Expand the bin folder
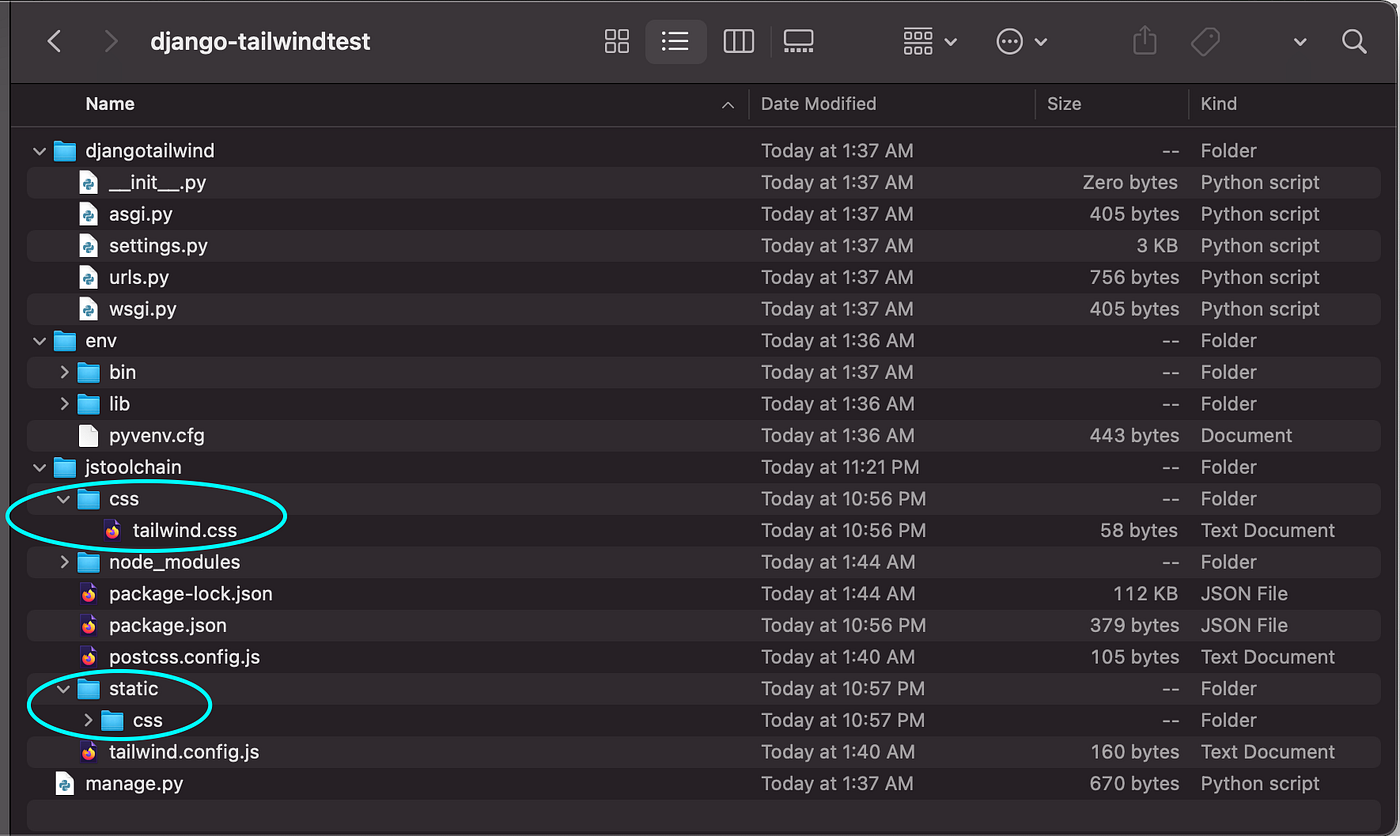1400x836 pixels. click(64, 372)
